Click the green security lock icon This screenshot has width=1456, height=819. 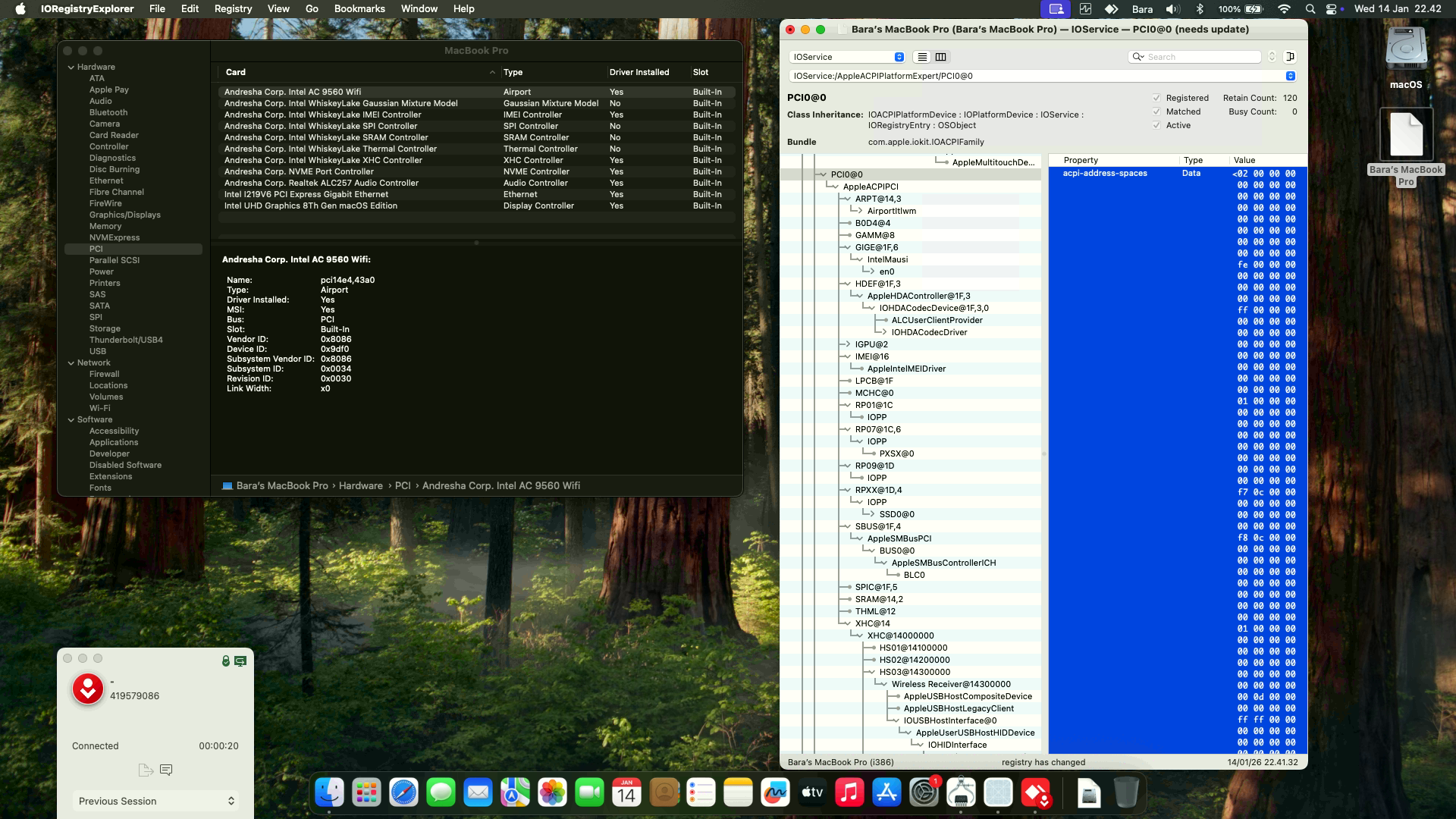(x=225, y=661)
